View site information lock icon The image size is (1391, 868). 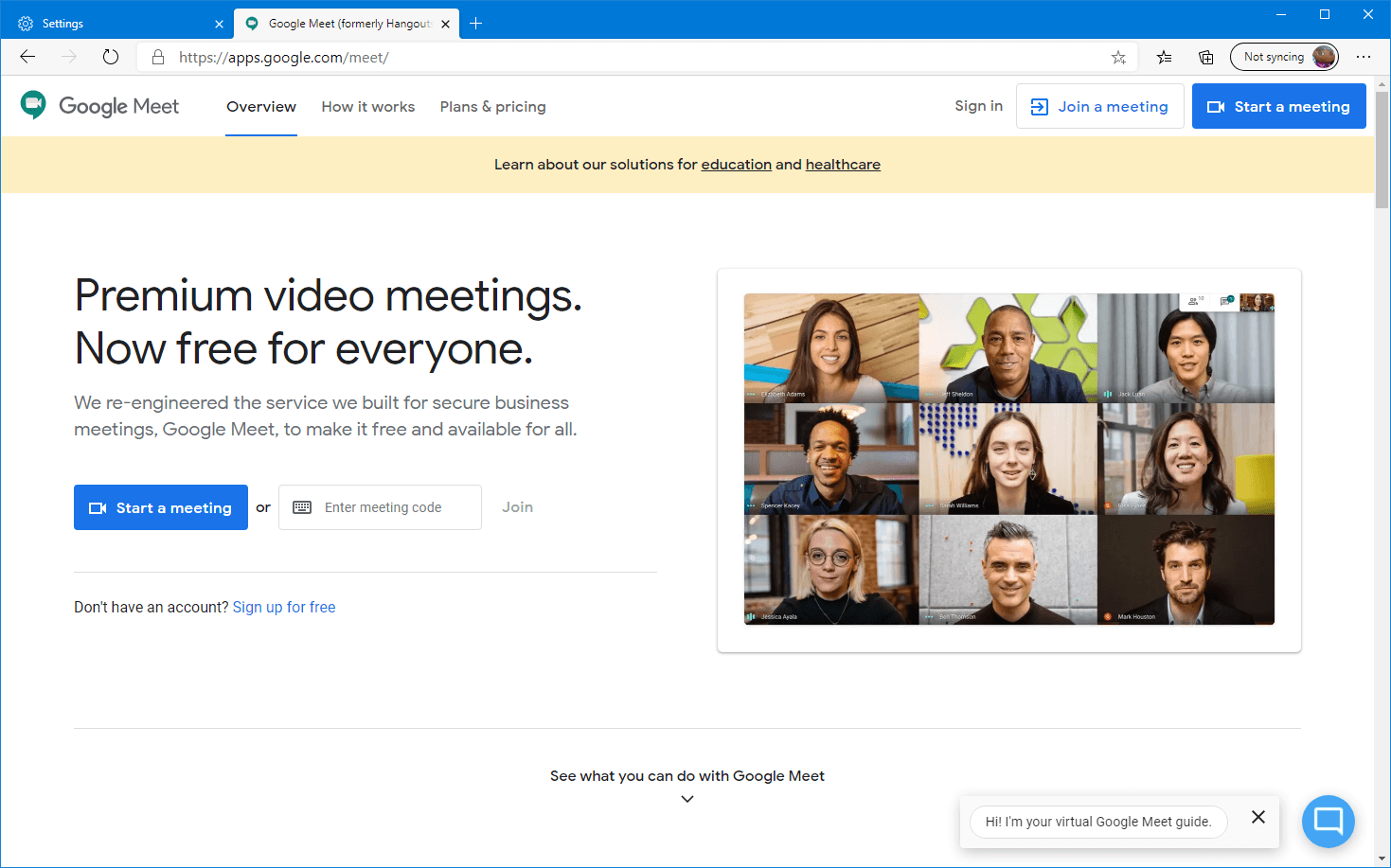(158, 58)
